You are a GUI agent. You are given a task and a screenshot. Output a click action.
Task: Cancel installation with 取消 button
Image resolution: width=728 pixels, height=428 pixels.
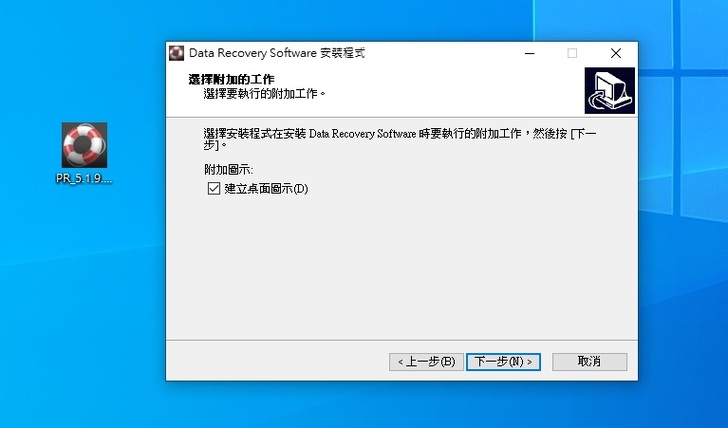click(x=590, y=362)
